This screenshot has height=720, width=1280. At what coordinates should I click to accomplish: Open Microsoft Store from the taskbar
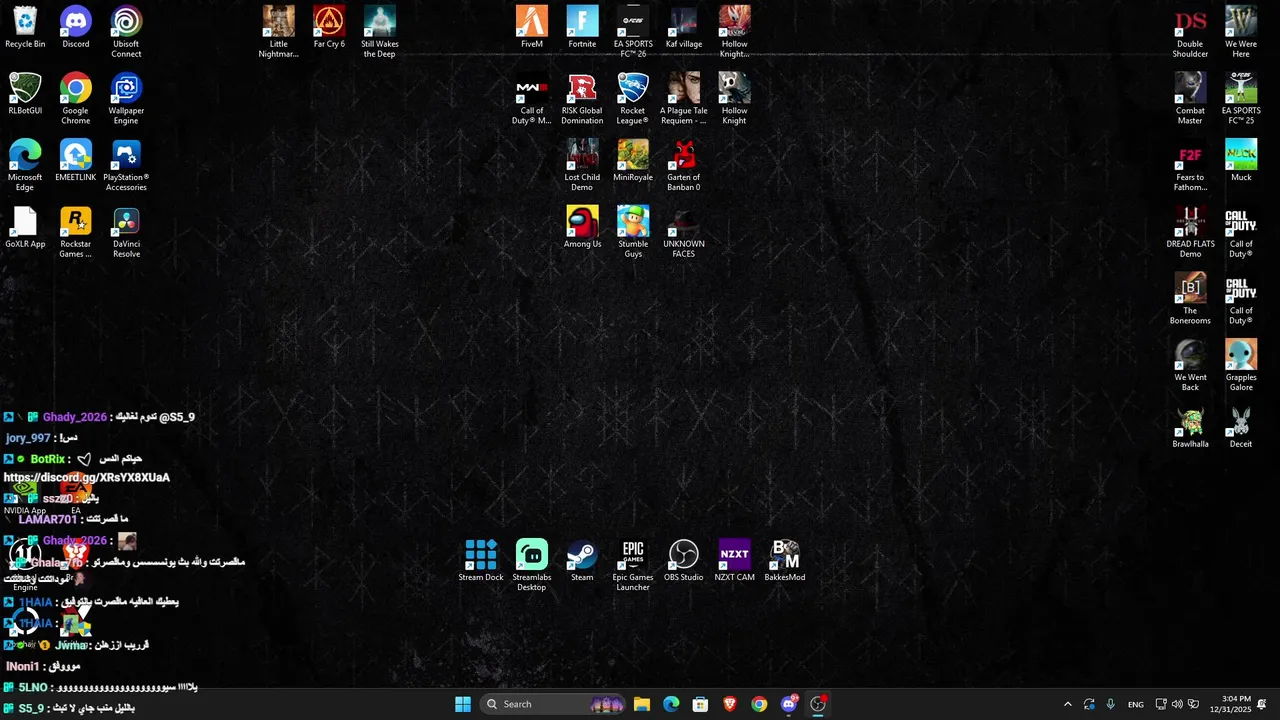[x=700, y=704]
